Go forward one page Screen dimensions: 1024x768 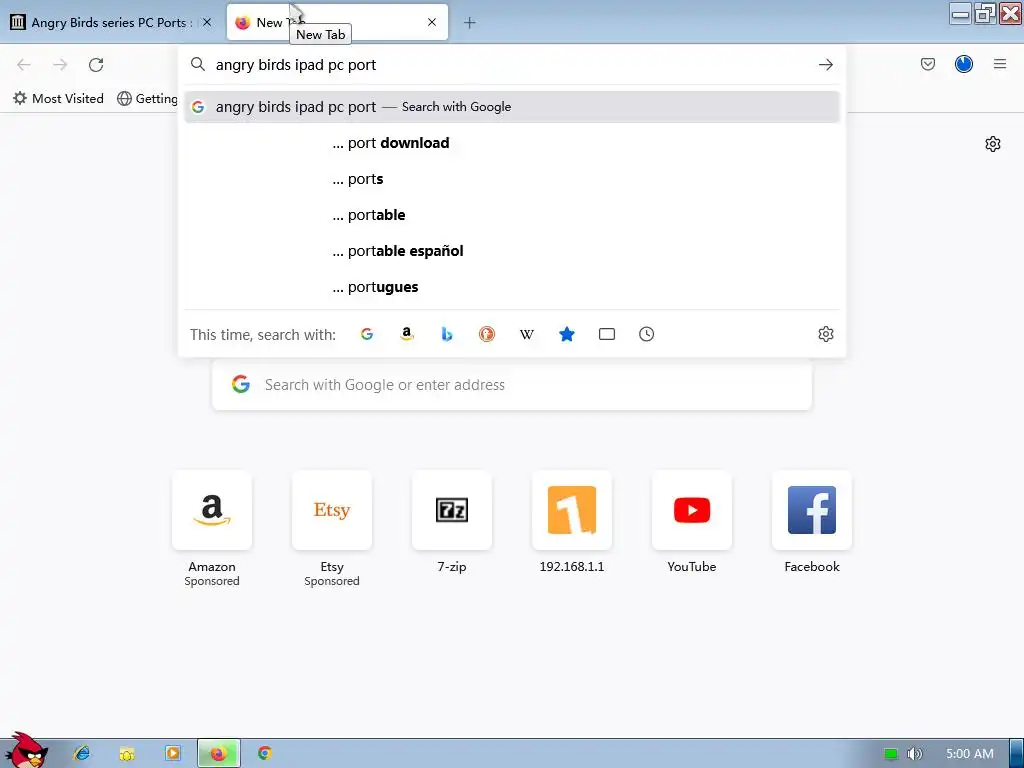[x=60, y=65]
